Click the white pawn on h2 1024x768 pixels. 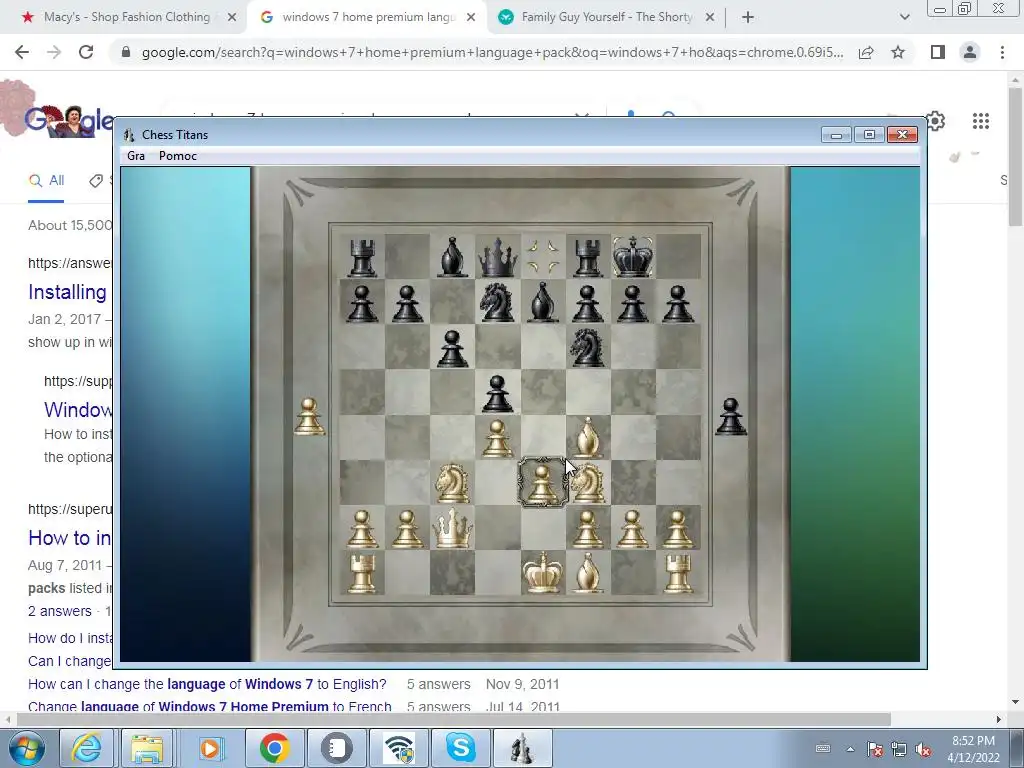pyautogui.click(x=678, y=529)
